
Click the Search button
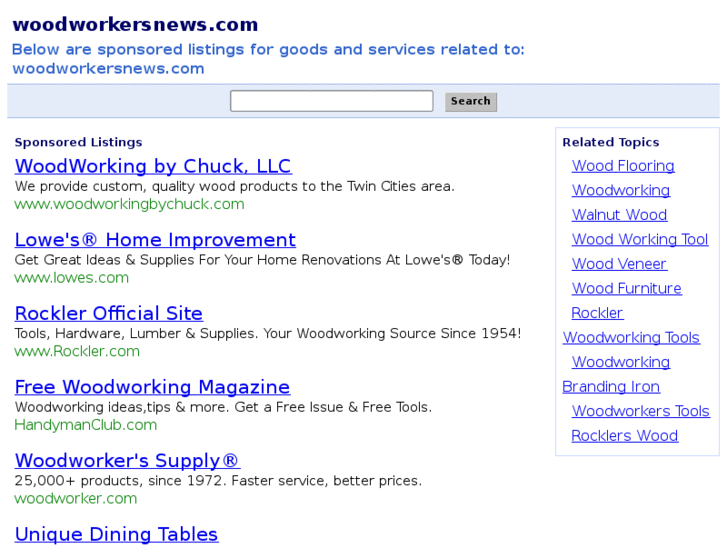click(471, 102)
